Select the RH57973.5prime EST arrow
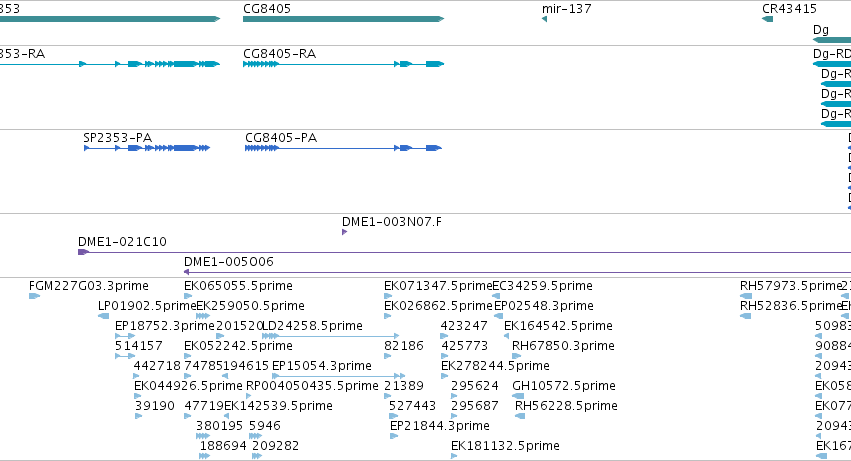851x461 pixels. [746, 296]
